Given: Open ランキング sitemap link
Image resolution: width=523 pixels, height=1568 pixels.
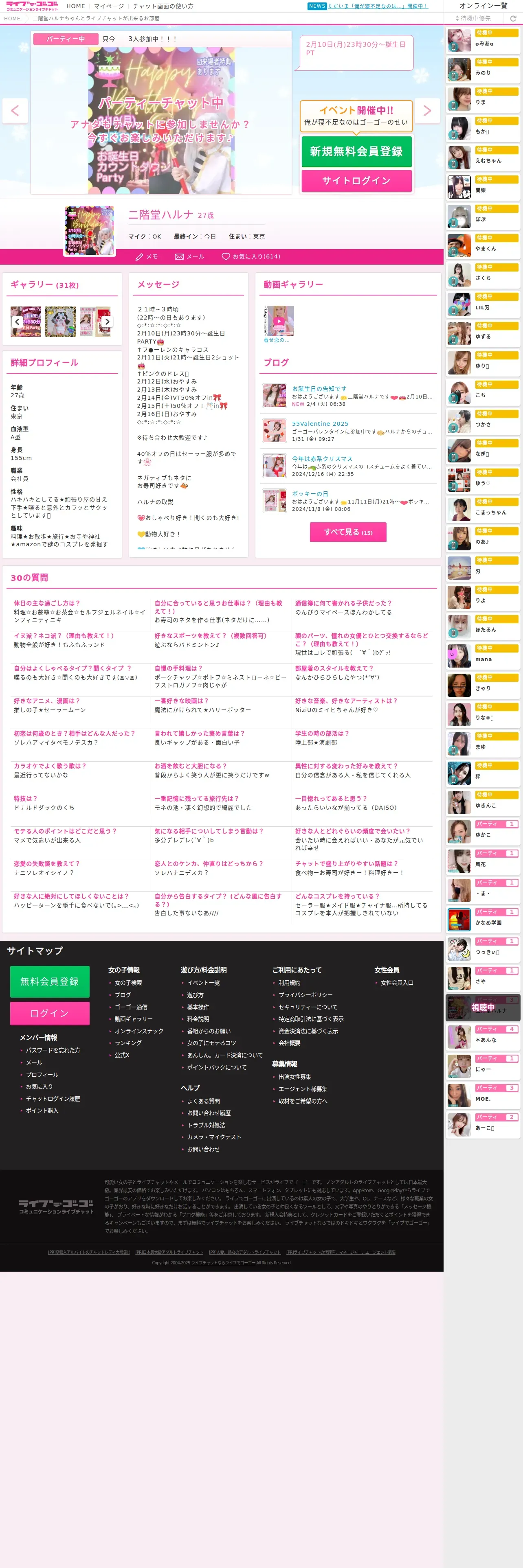Looking at the screenshot, I should tap(128, 1043).
